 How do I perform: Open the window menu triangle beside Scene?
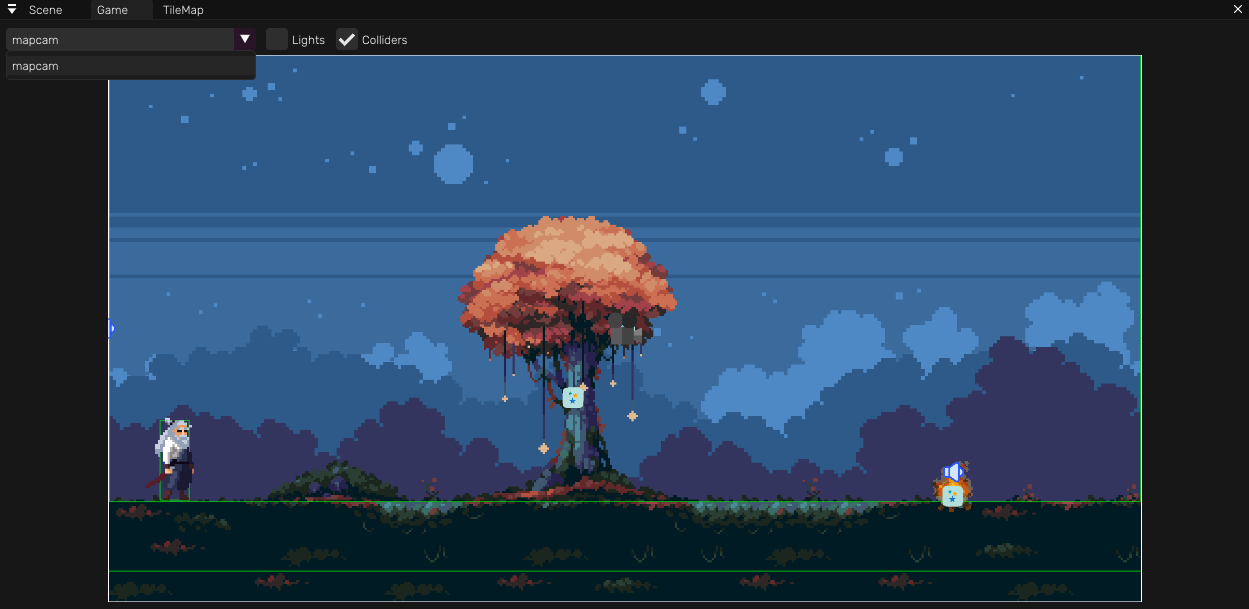(x=12, y=10)
